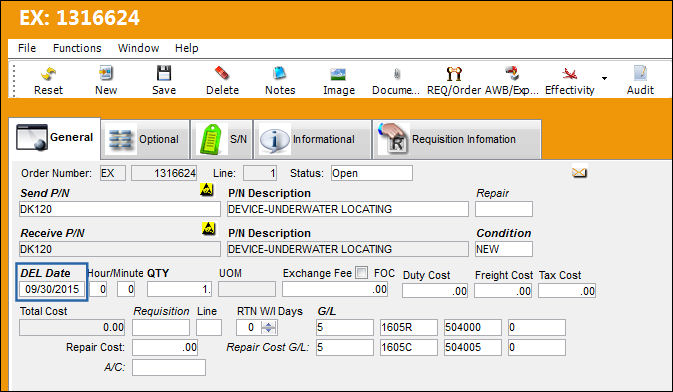The height and width of the screenshot is (392, 673).
Task: Click Receive P/N Description field
Action: tap(348, 249)
